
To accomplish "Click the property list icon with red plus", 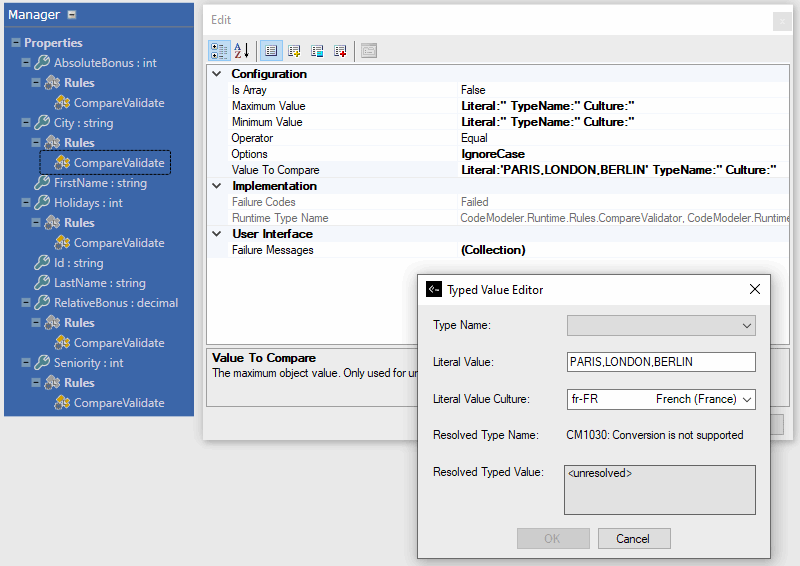I will pos(340,51).
